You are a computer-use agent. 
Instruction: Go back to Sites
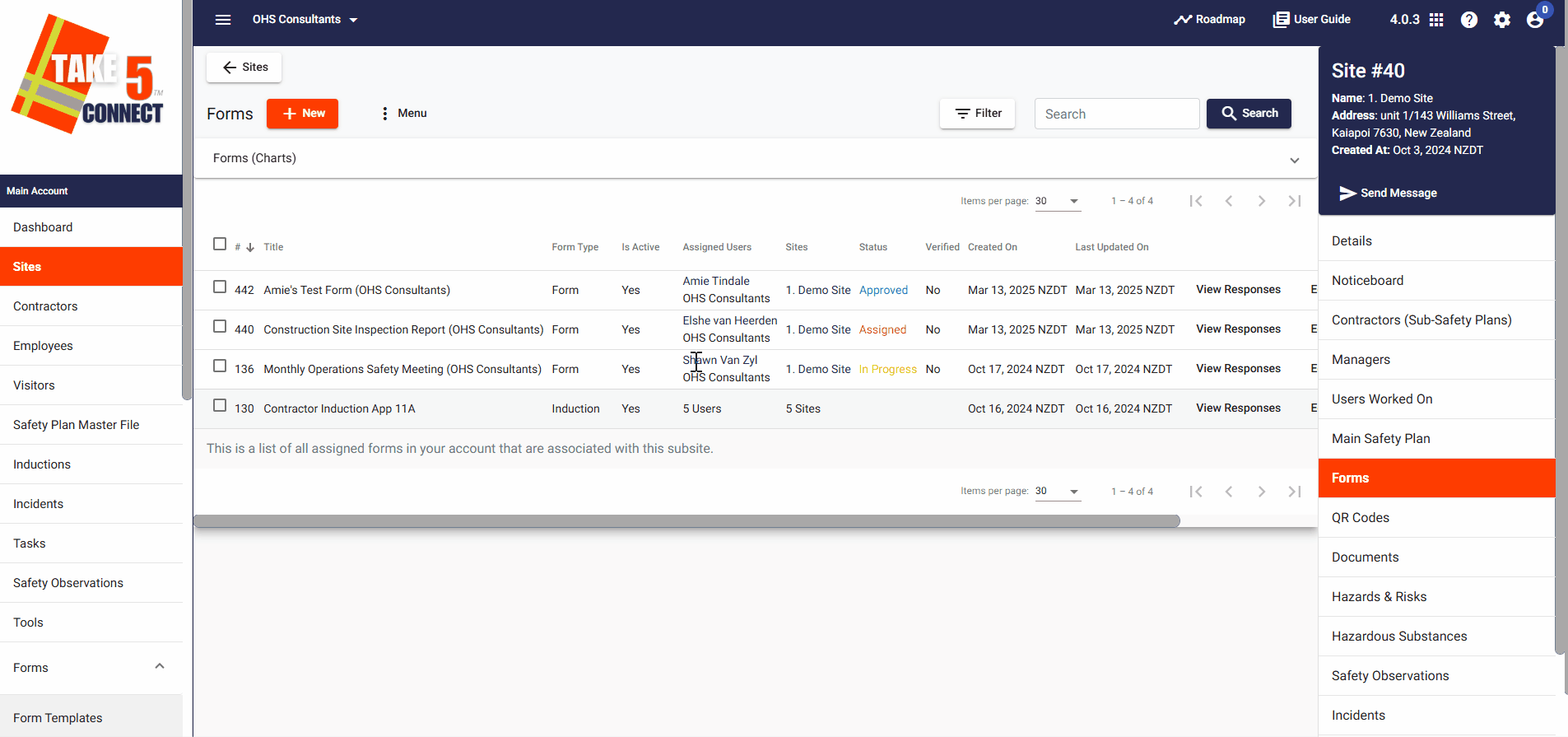pos(244,68)
